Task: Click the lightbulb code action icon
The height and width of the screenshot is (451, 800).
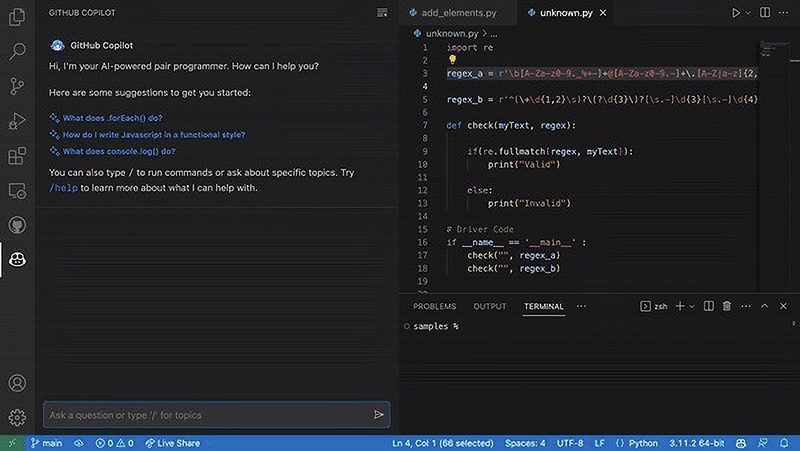Action: pyautogui.click(x=453, y=60)
